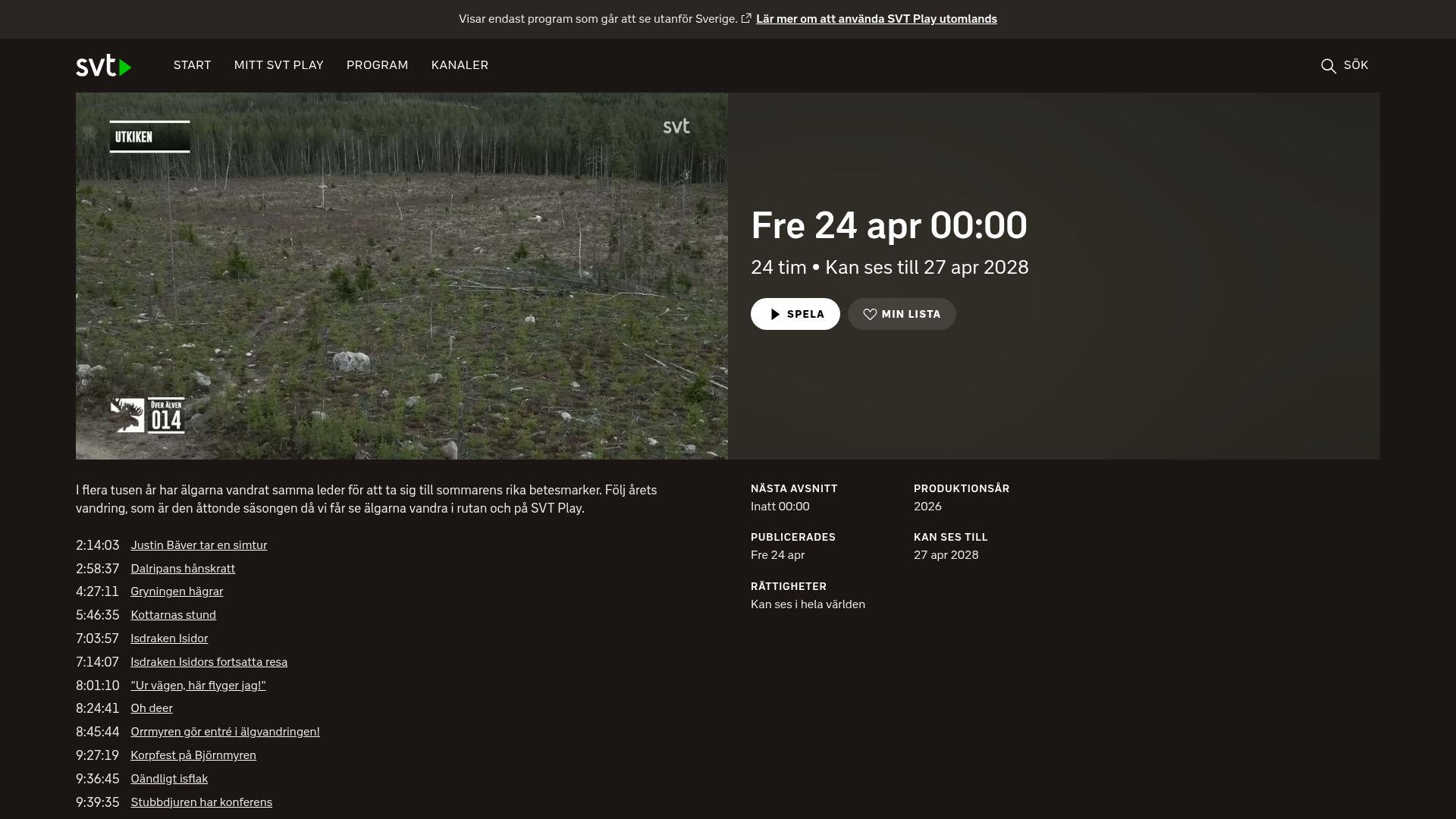Click the Inatt 00:00 next episode value
This screenshot has height=819, width=1456.
point(780,507)
